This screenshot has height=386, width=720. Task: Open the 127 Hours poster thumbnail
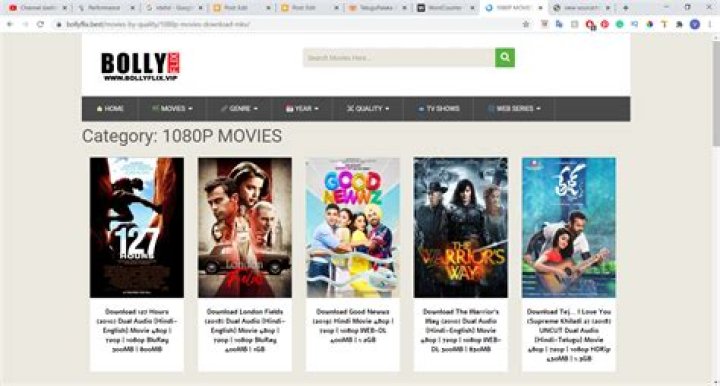(x=137, y=228)
